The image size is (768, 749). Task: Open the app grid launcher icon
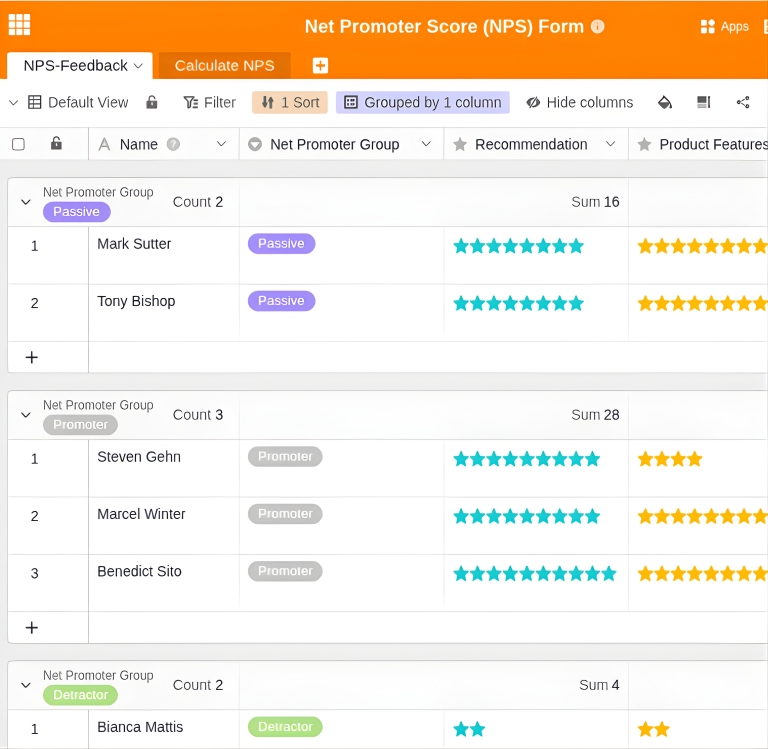[x=19, y=25]
